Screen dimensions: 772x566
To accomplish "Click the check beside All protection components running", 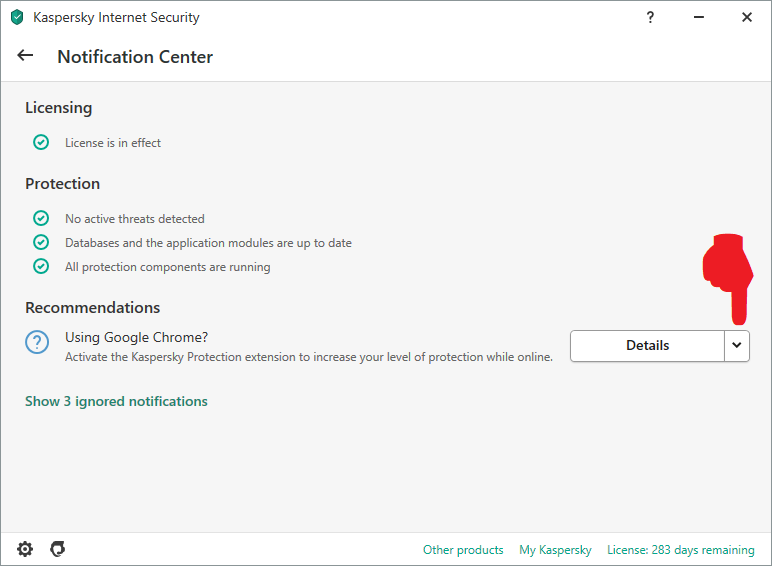I will pyautogui.click(x=41, y=267).
